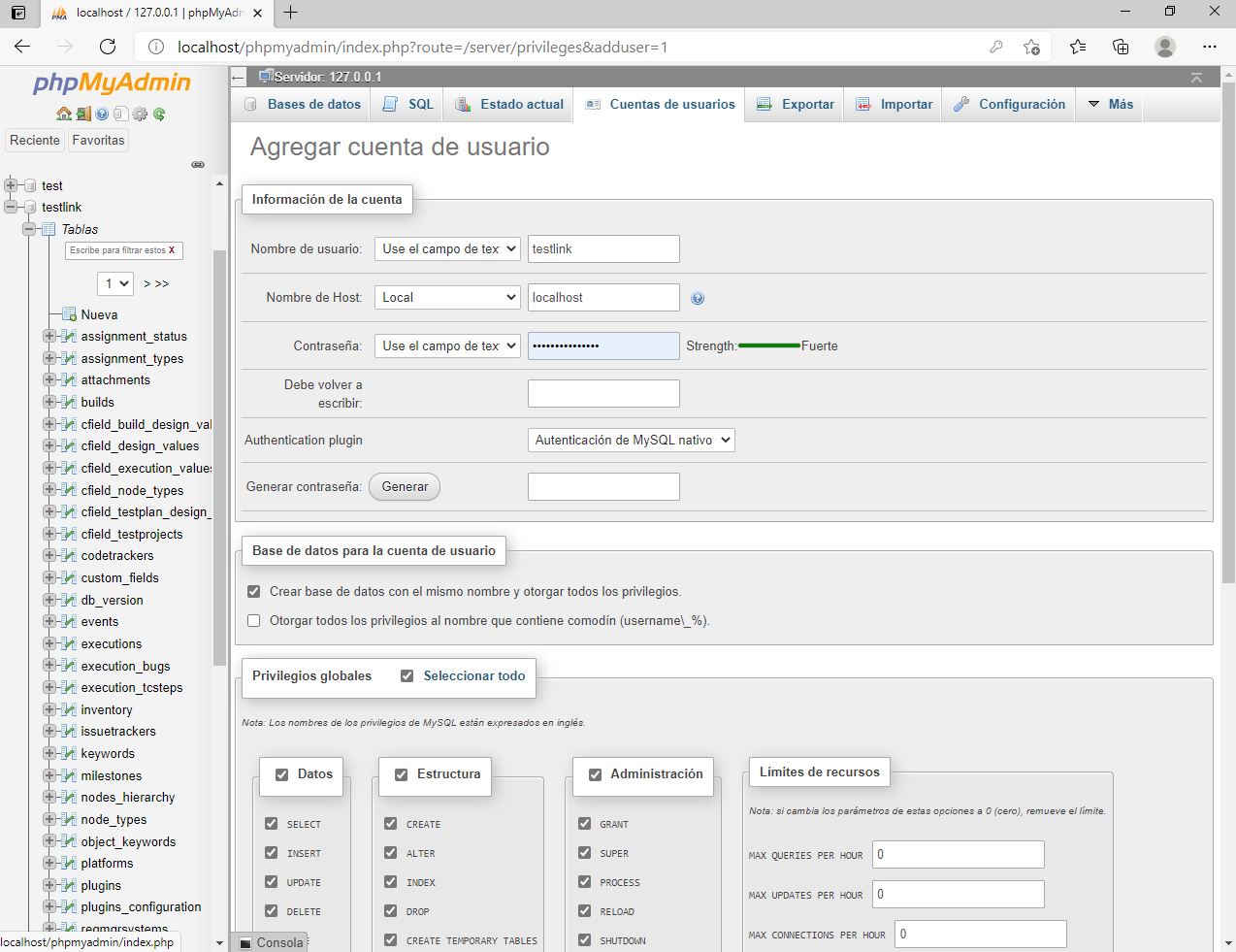Open the Nombre de usuario type dropdown

(x=447, y=248)
